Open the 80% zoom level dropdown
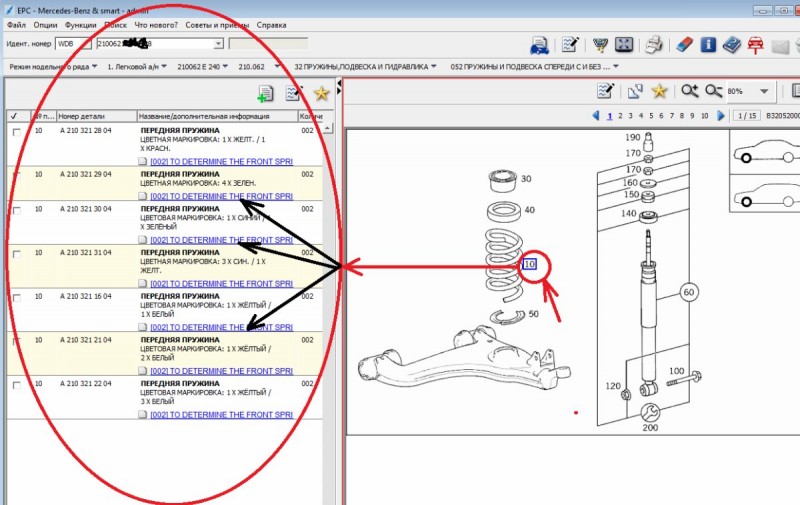Viewport: 800px width, 505px height. [x=764, y=91]
